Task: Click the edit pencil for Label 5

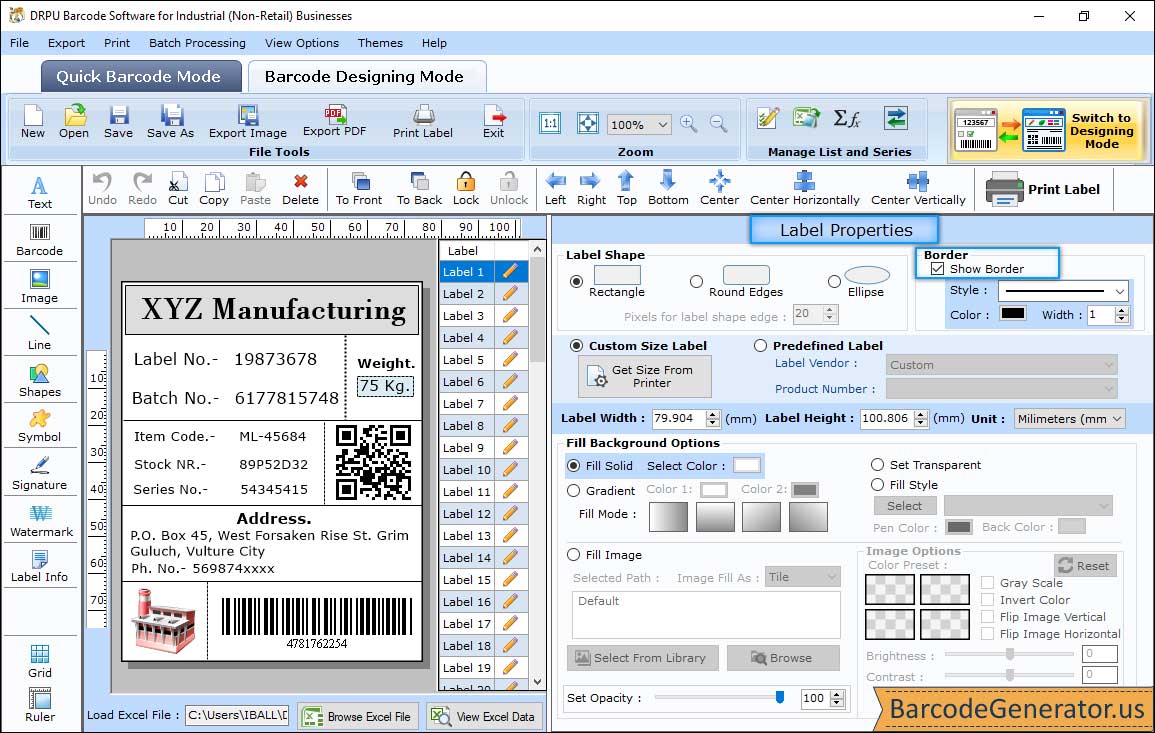Action: coord(510,360)
